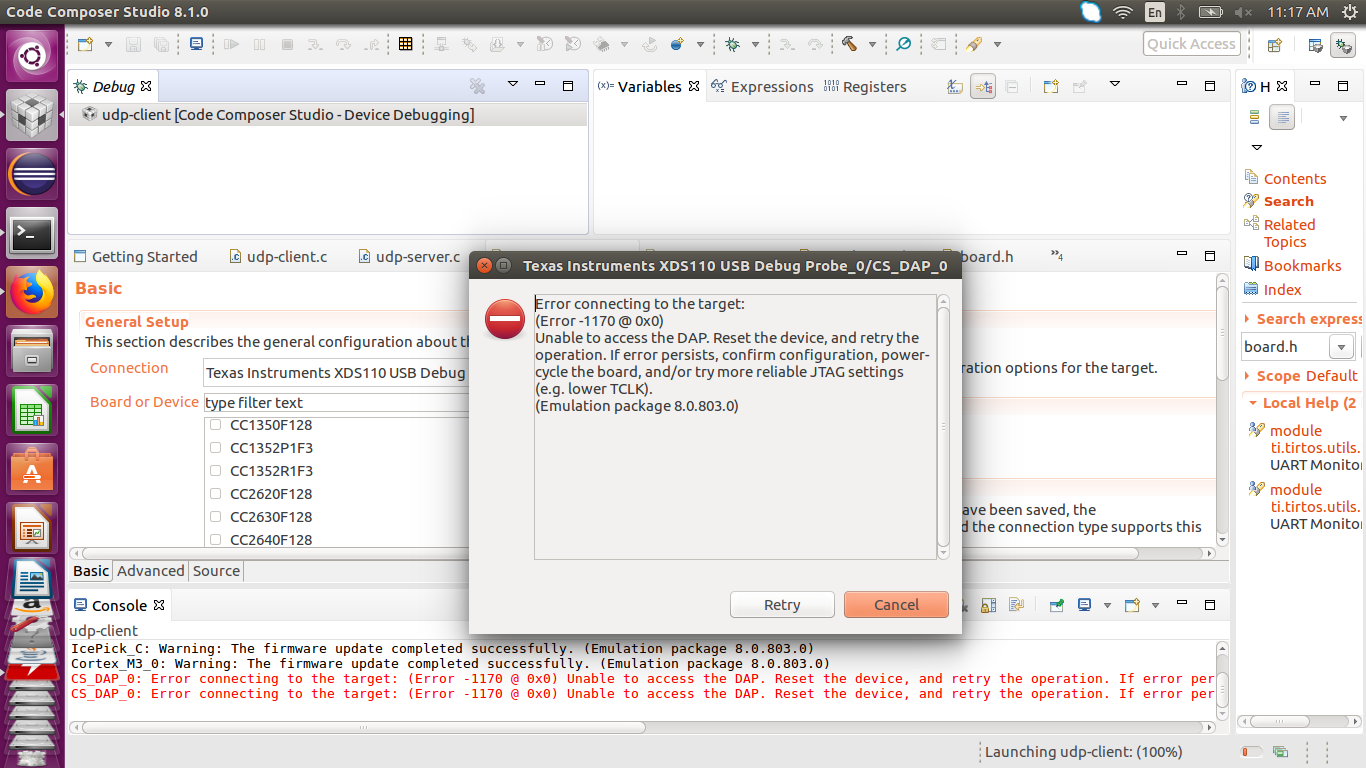
Task: Click the Firefox icon in the launcher
Action: [x=32, y=293]
